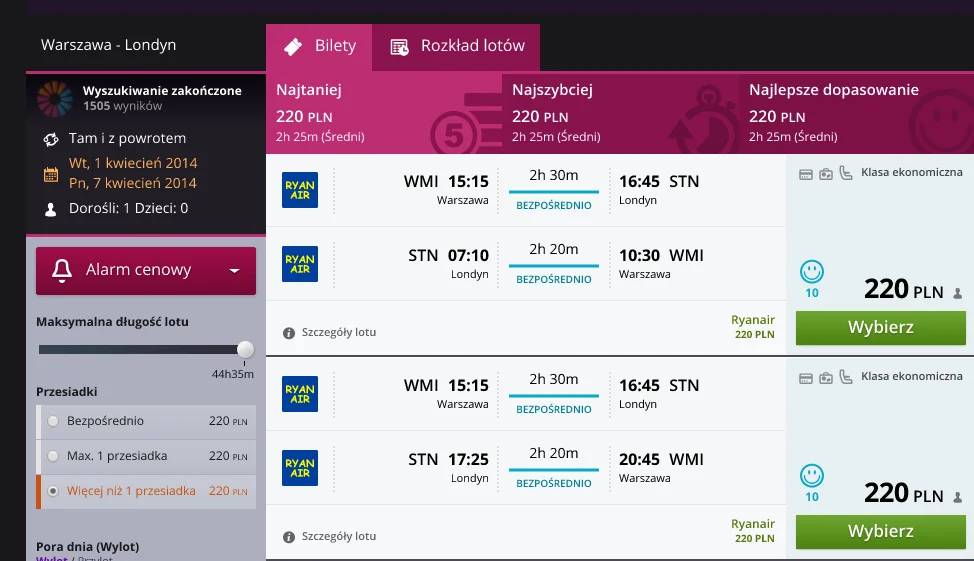974x561 pixels.
Task: Click Wybierz button for the first offer
Action: tap(880, 327)
